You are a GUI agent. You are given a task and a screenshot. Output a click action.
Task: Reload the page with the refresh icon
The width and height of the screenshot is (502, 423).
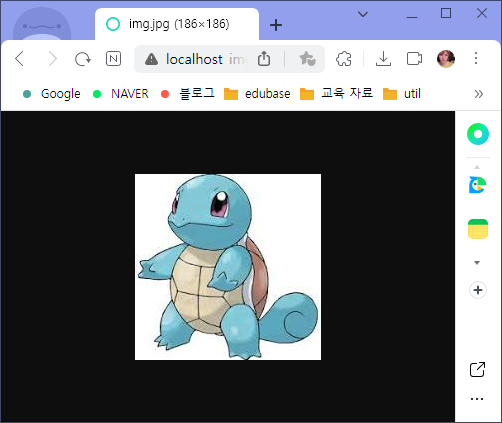[x=82, y=59]
